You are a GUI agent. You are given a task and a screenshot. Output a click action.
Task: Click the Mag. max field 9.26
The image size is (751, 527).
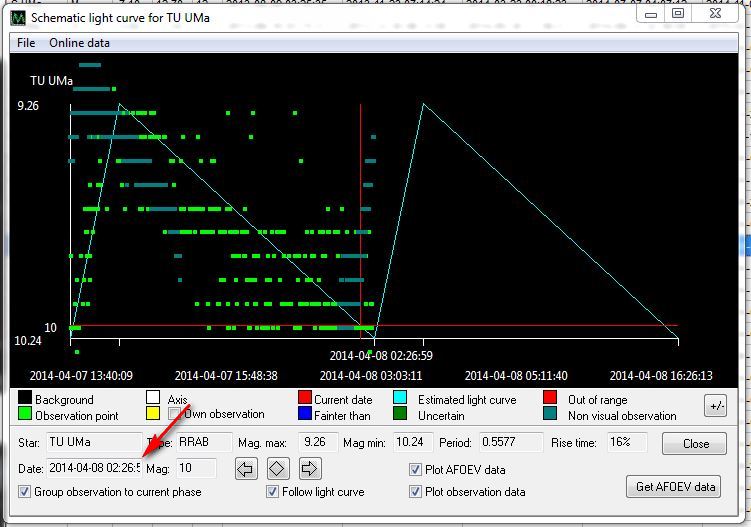pos(318,442)
